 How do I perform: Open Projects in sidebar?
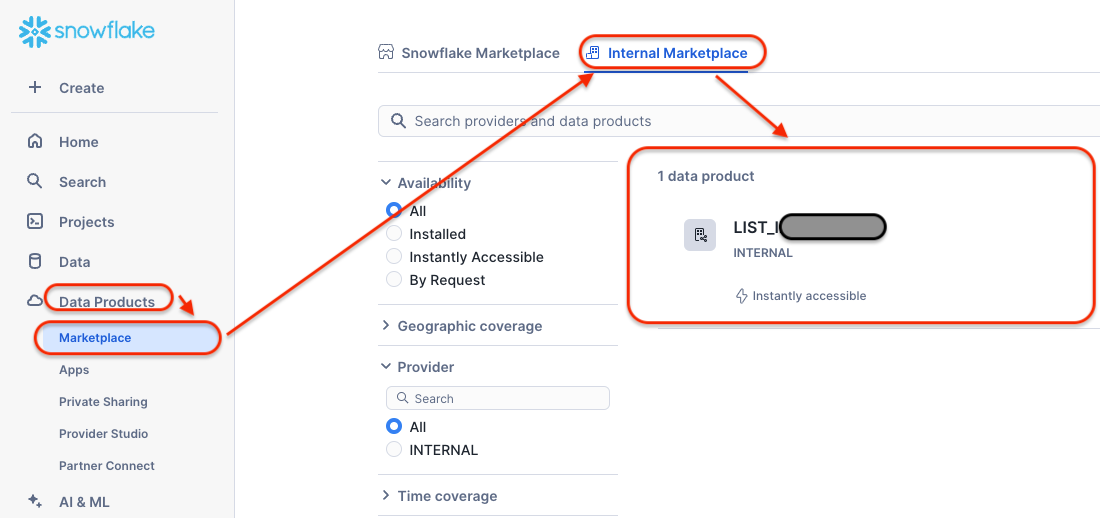[x=86, y=222]
